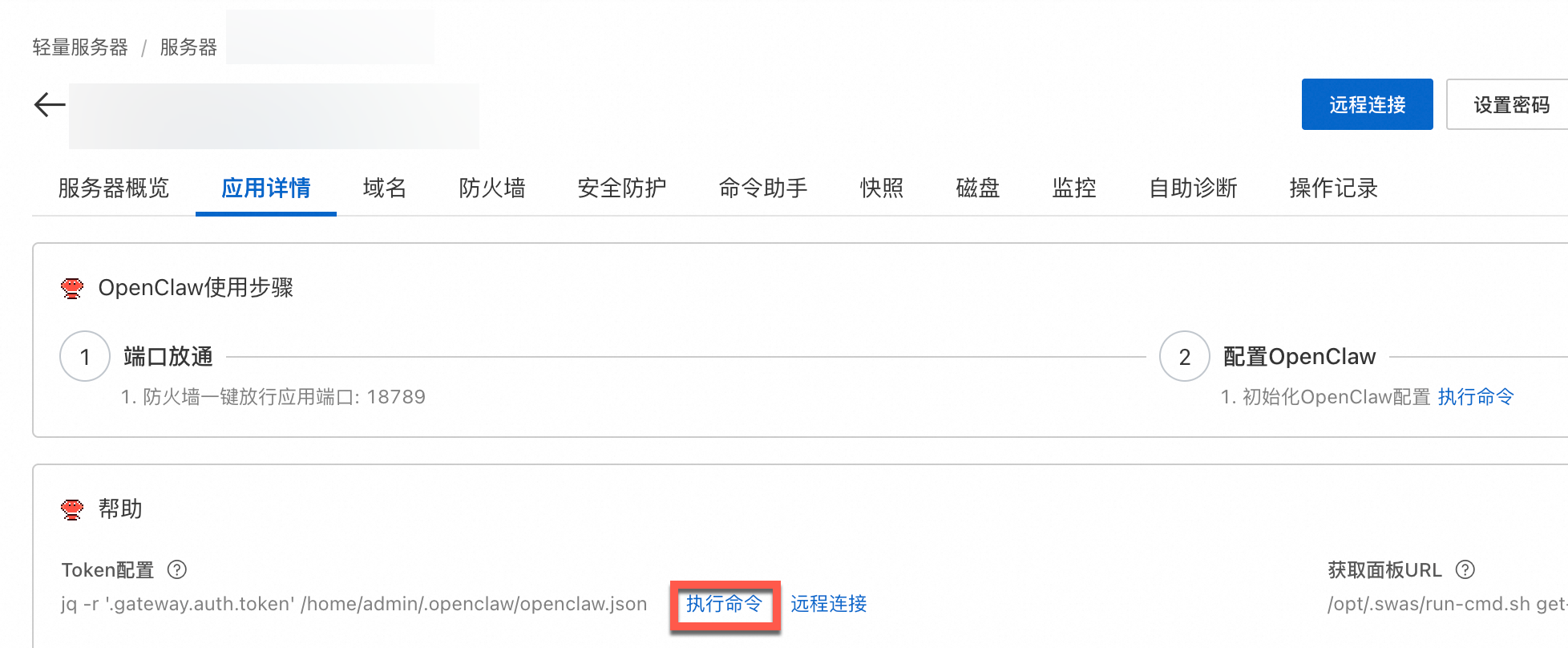The height and width of the screenshot is (648, 1568).
Task: Click the 端口放通 step title
Action: (168, 356)
